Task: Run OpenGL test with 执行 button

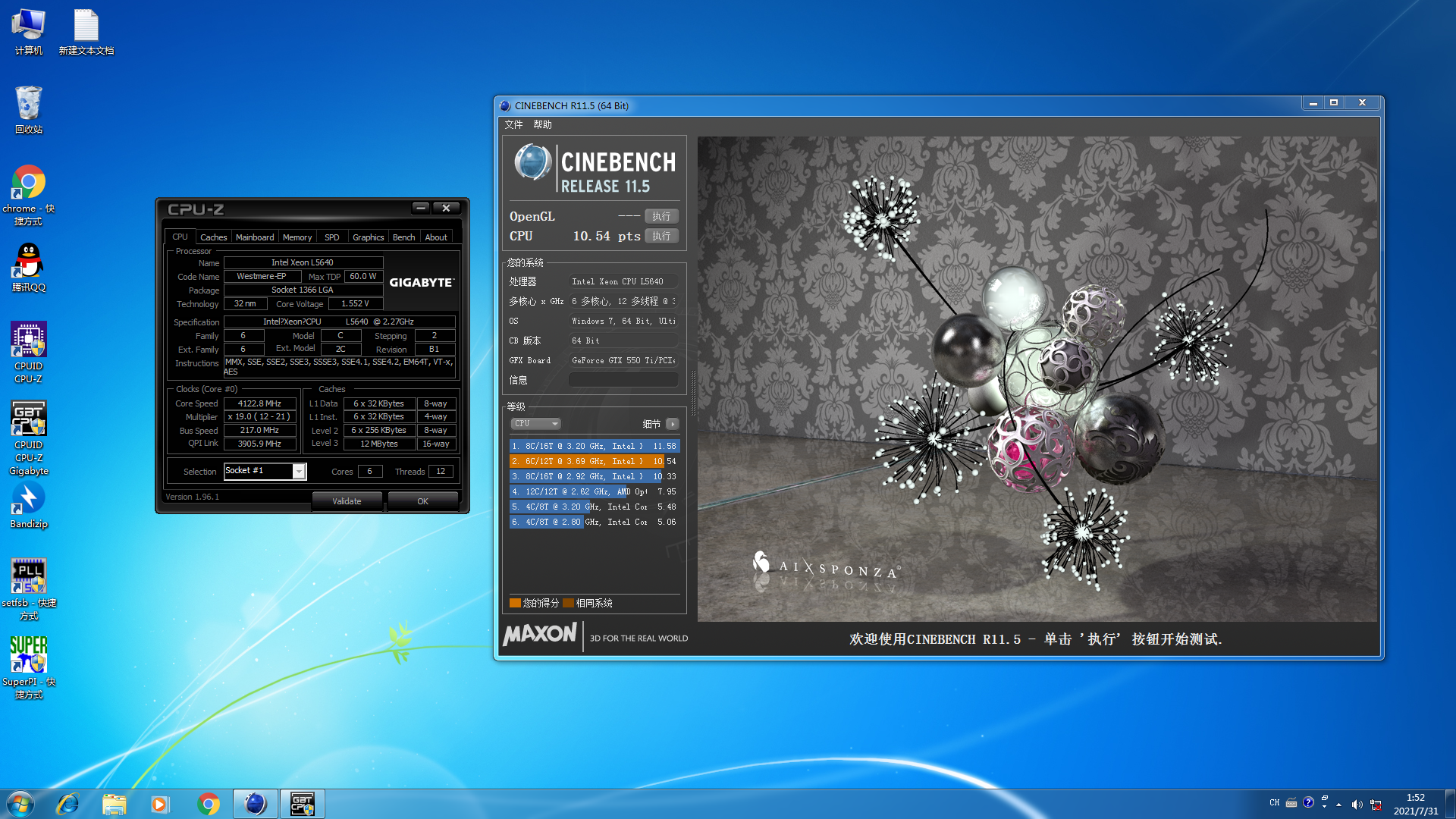Action: click(x=661, y=216)
